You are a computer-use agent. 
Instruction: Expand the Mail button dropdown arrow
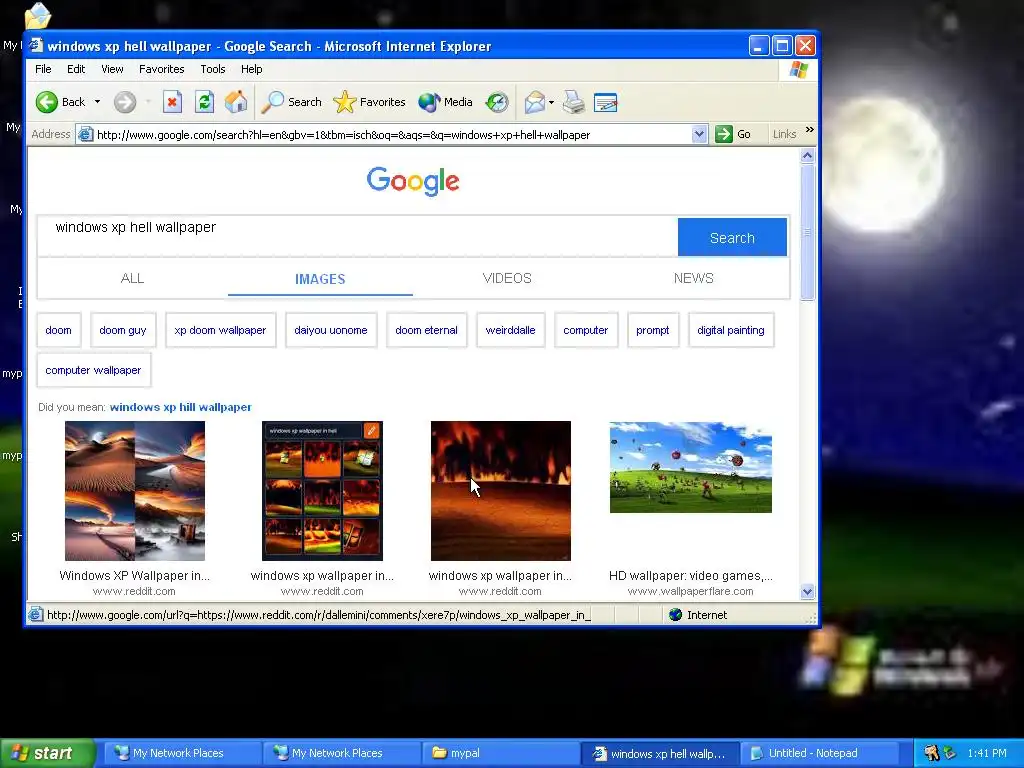[551, 102]
